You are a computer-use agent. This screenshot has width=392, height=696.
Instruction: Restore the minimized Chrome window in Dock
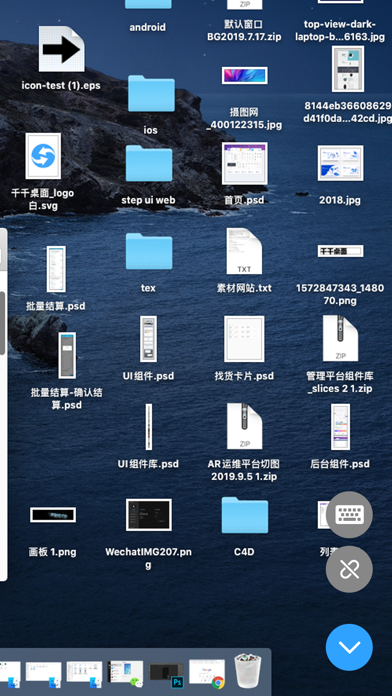pos(207,674)
